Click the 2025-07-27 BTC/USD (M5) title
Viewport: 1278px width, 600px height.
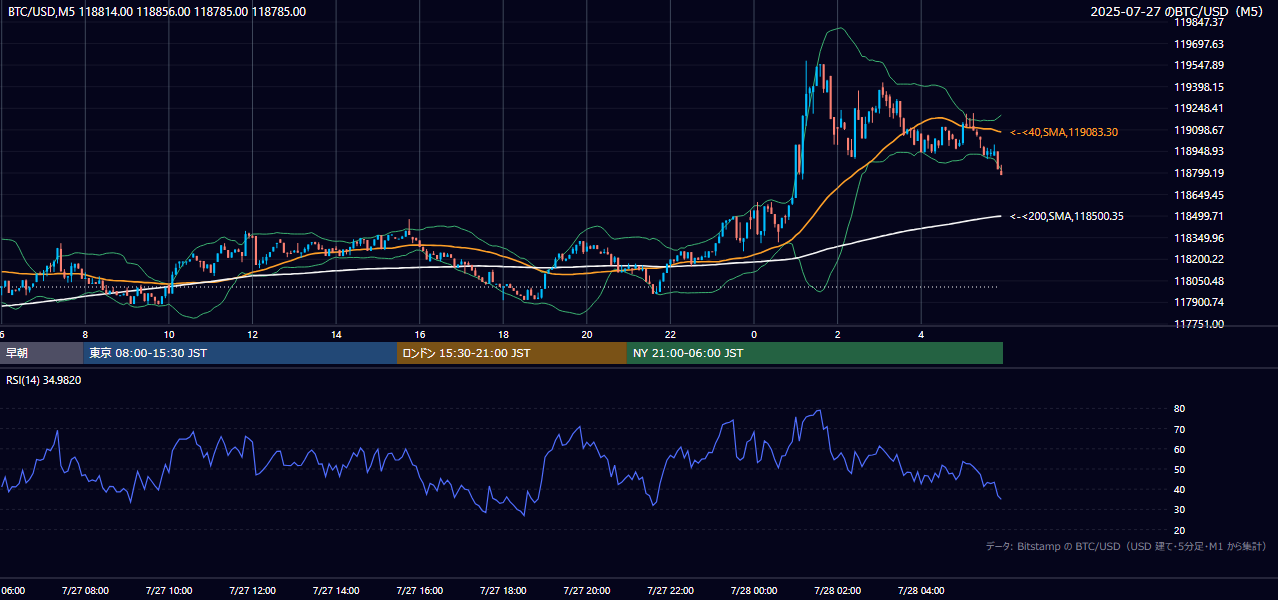(1178, 12)
